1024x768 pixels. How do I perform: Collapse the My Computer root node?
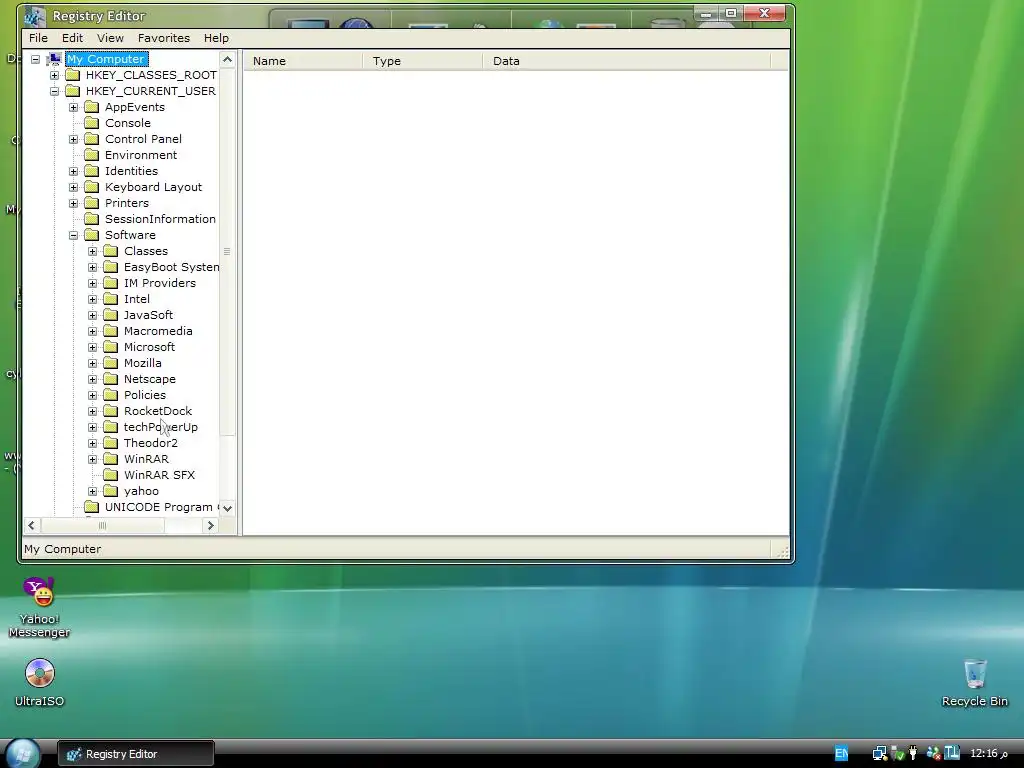pyautogui.click(x=35, y=59)
